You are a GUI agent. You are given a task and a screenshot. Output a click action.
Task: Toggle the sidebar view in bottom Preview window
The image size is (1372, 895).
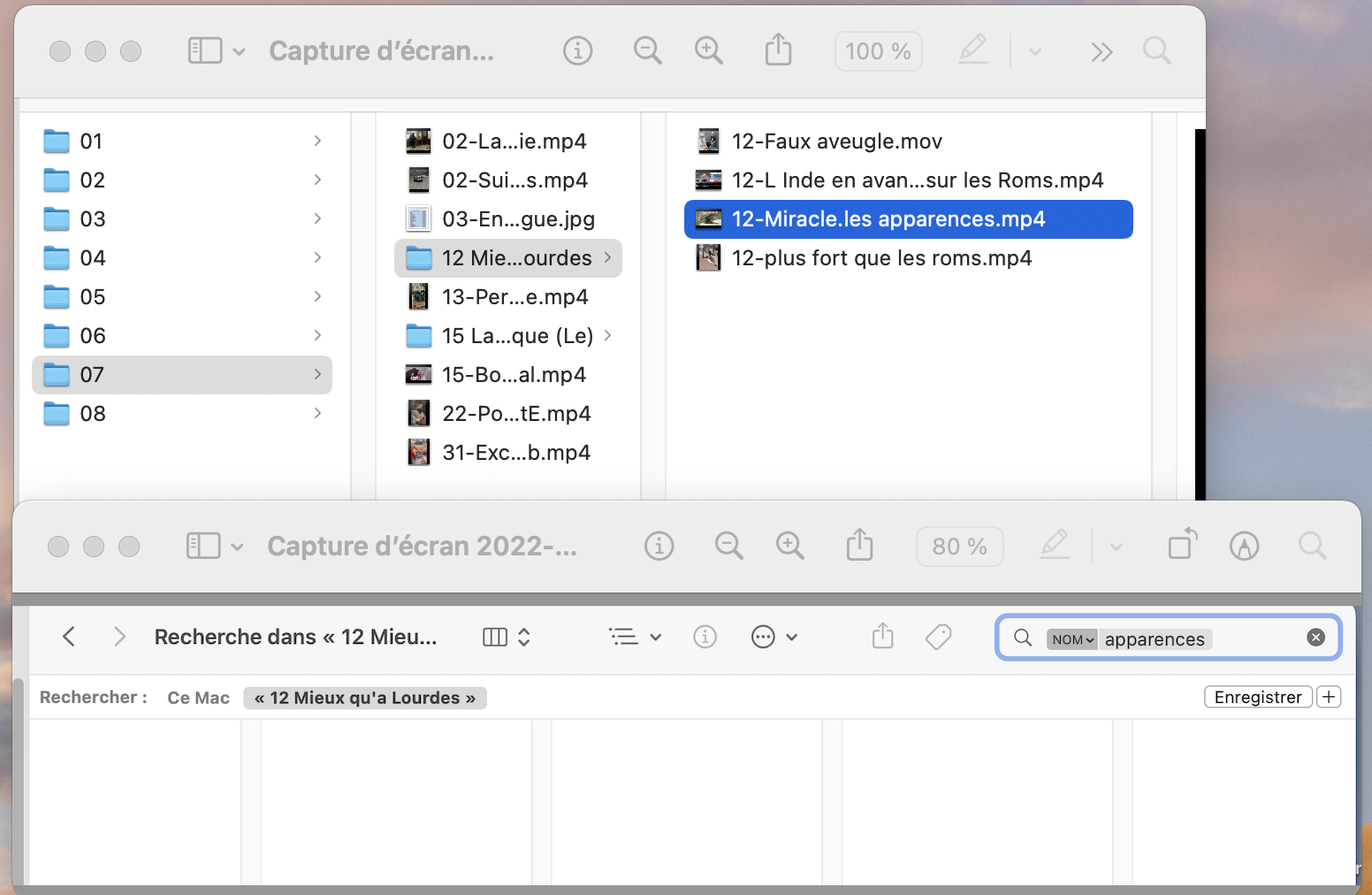point(204,547)
